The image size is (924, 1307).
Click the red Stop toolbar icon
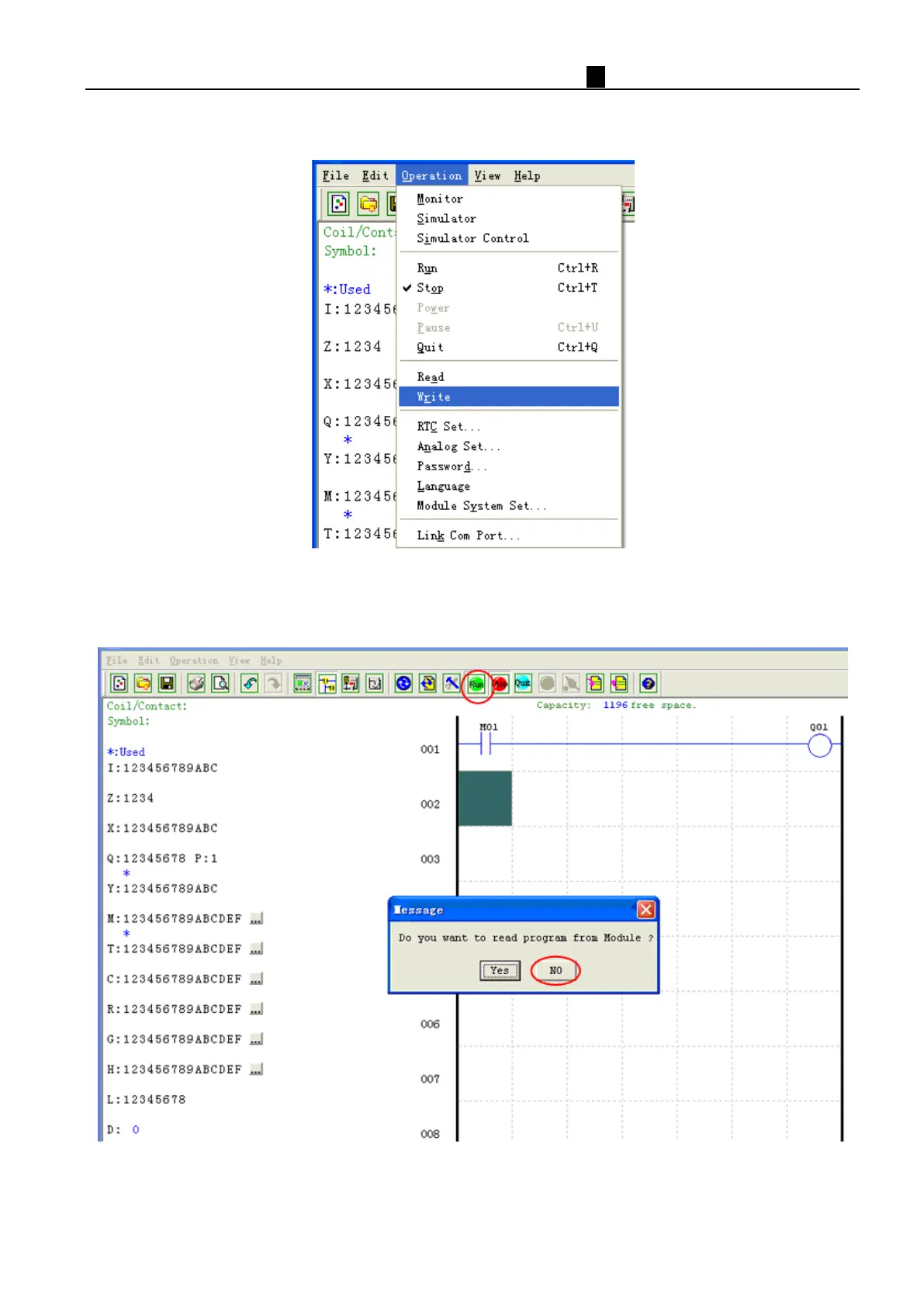tap(500, 684)
